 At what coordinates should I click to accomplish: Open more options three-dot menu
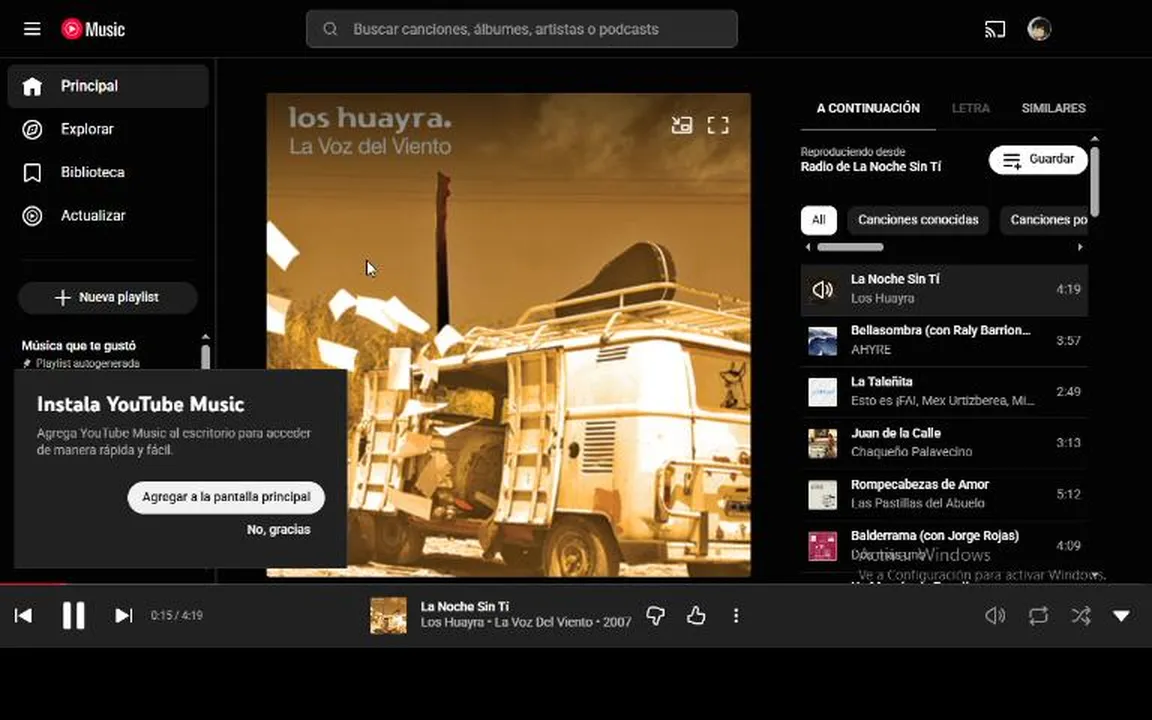click(x=736, y=616)
